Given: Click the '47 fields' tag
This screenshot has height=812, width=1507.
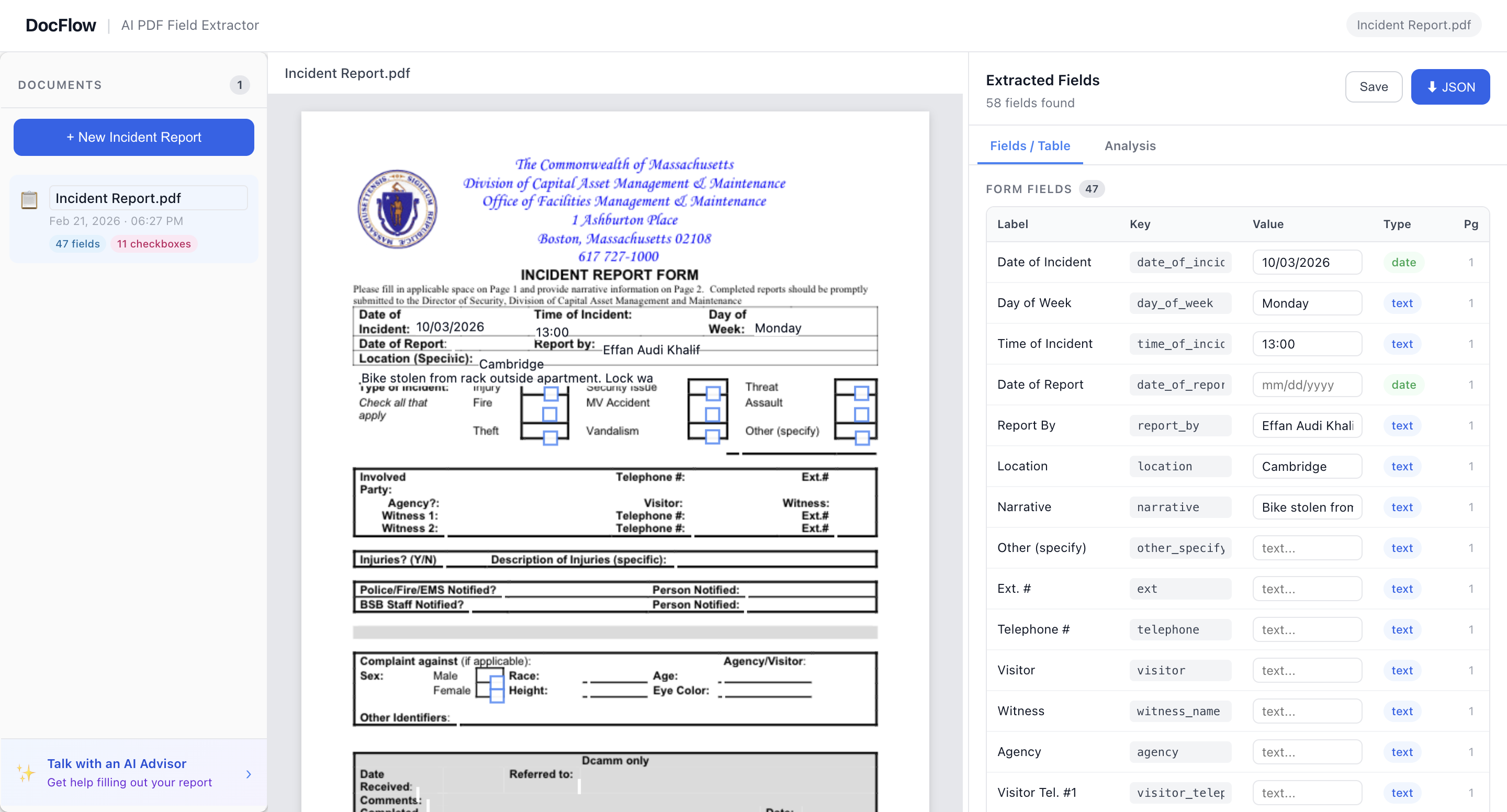Looking at the screenshot, I should click(78, 244).
